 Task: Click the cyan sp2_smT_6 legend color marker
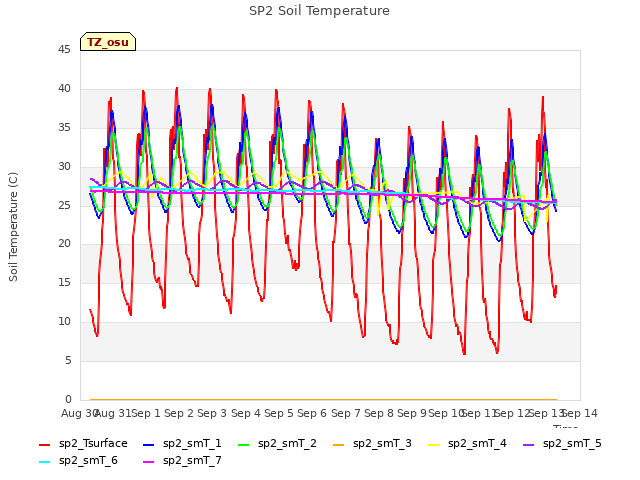click(44, 462)
